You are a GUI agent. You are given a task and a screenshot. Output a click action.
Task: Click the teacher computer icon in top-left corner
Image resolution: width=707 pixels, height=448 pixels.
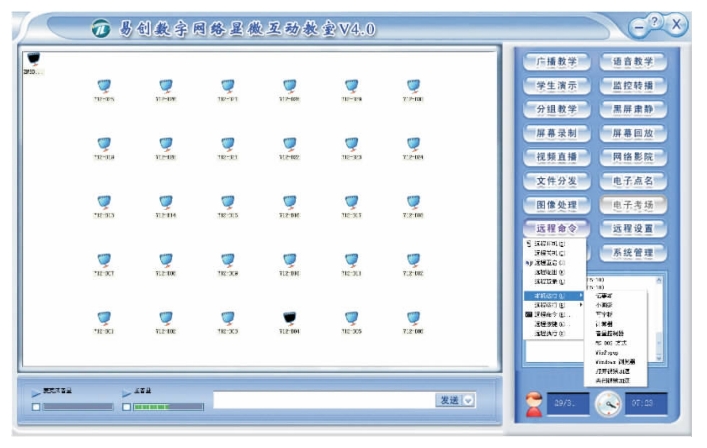(x=33, y=60)
